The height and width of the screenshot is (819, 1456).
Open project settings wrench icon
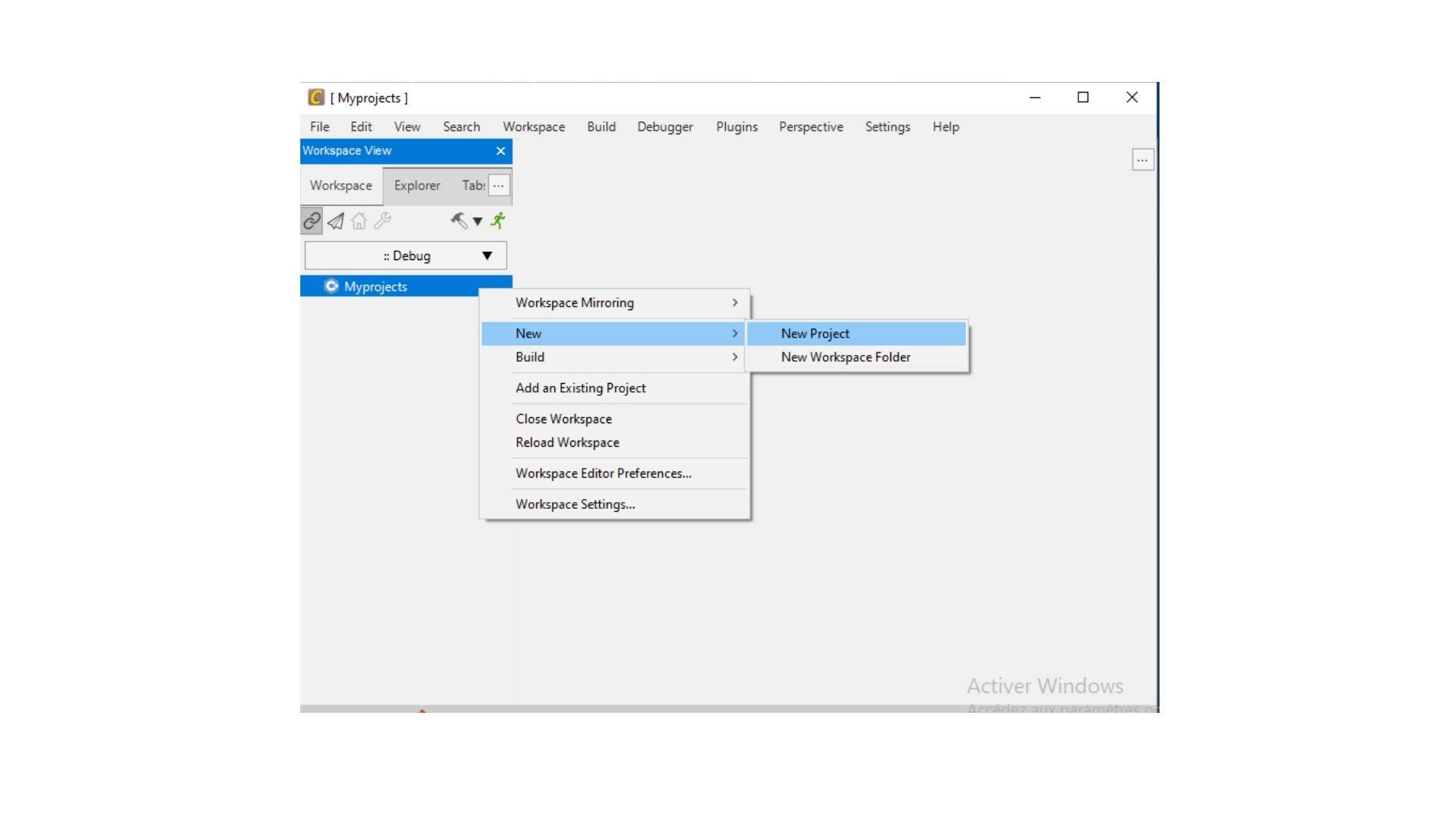point(382,221)
